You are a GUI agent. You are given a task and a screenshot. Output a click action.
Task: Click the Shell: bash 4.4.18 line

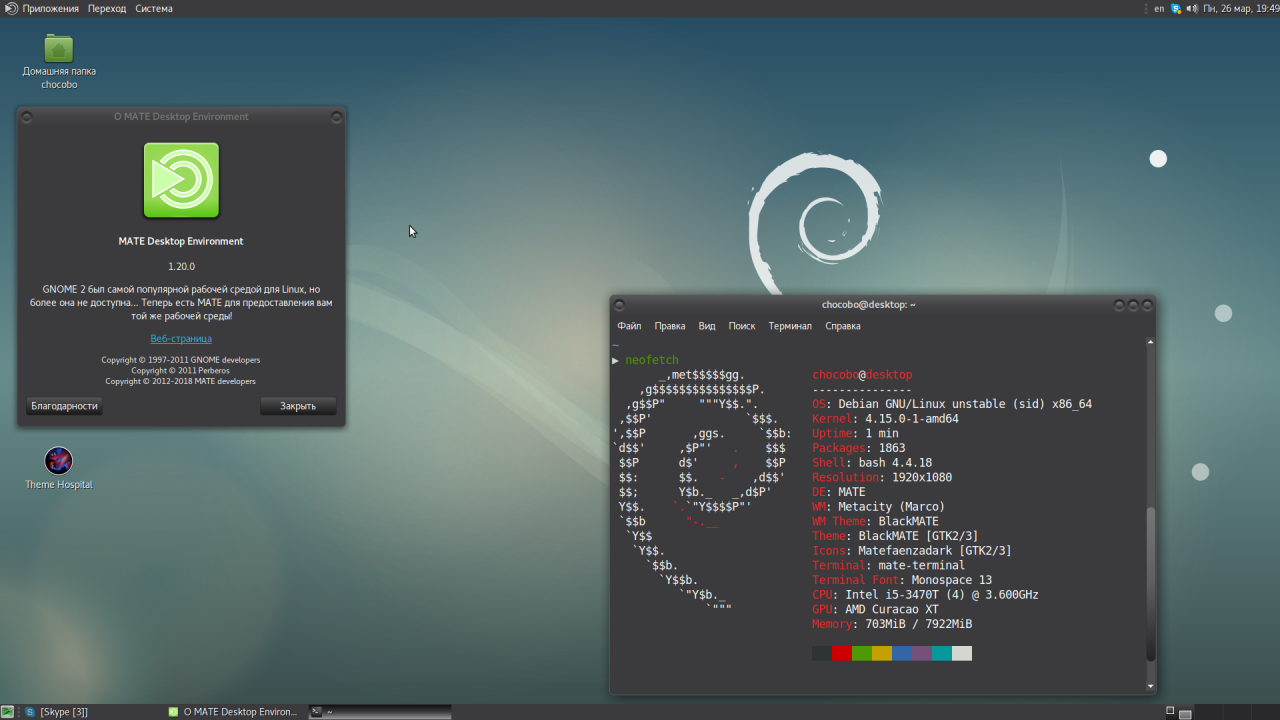[872, 463]
